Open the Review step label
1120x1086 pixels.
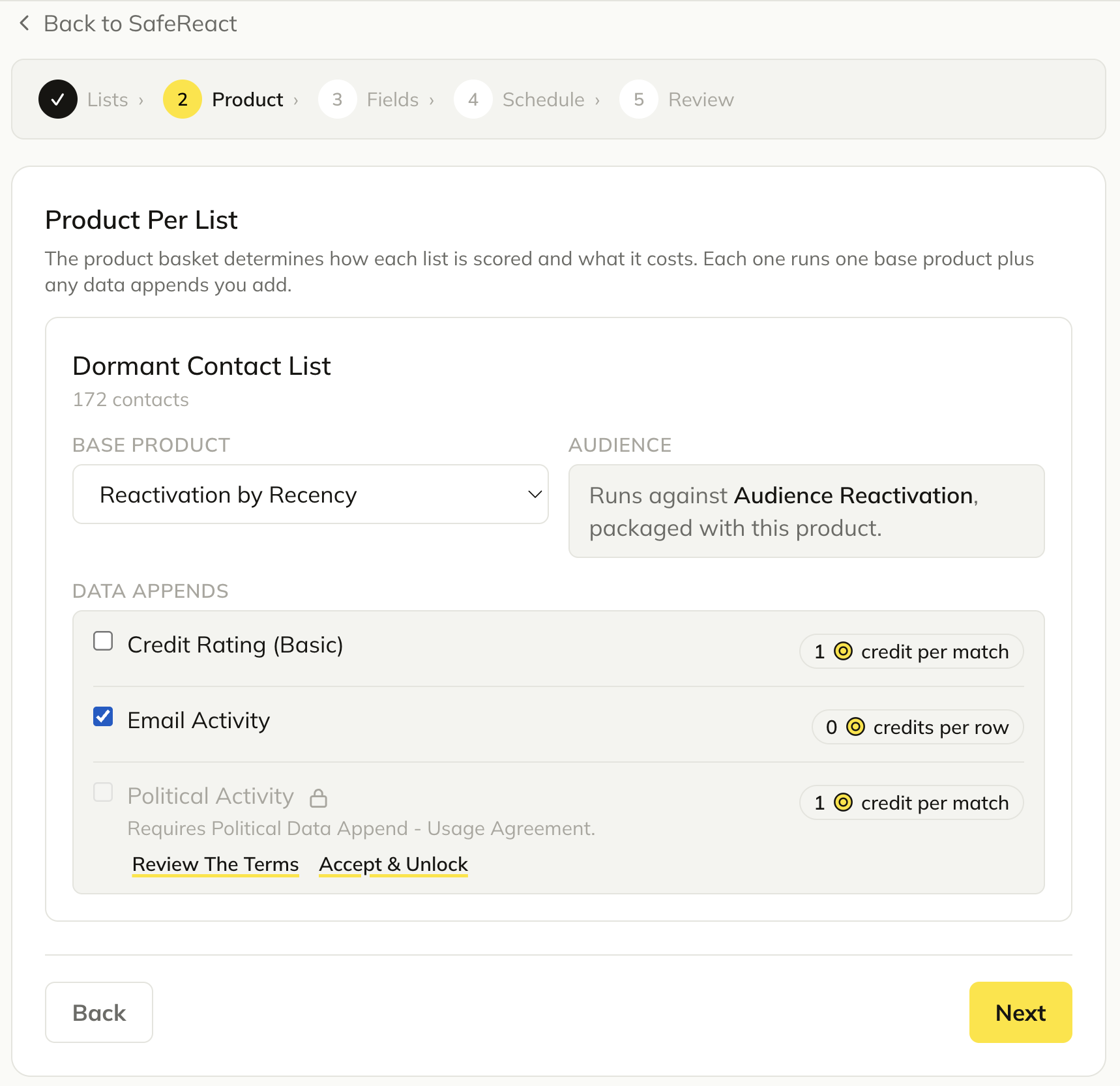click(701, 100)
